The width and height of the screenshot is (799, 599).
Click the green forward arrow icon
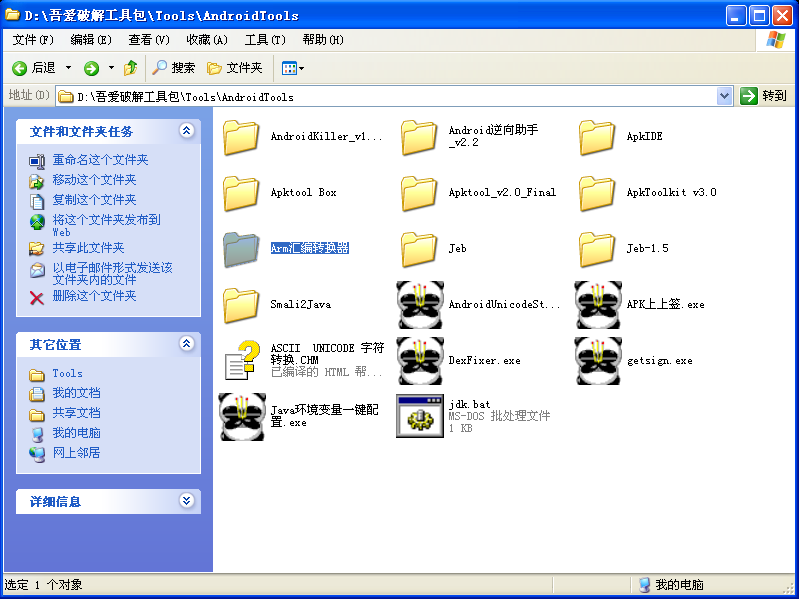91,68
